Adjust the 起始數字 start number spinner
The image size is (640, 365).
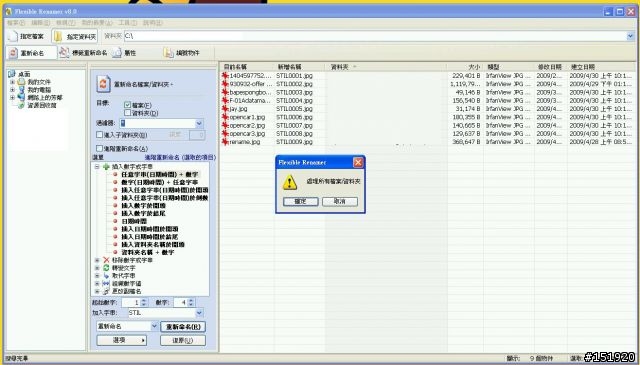(144, 303)
